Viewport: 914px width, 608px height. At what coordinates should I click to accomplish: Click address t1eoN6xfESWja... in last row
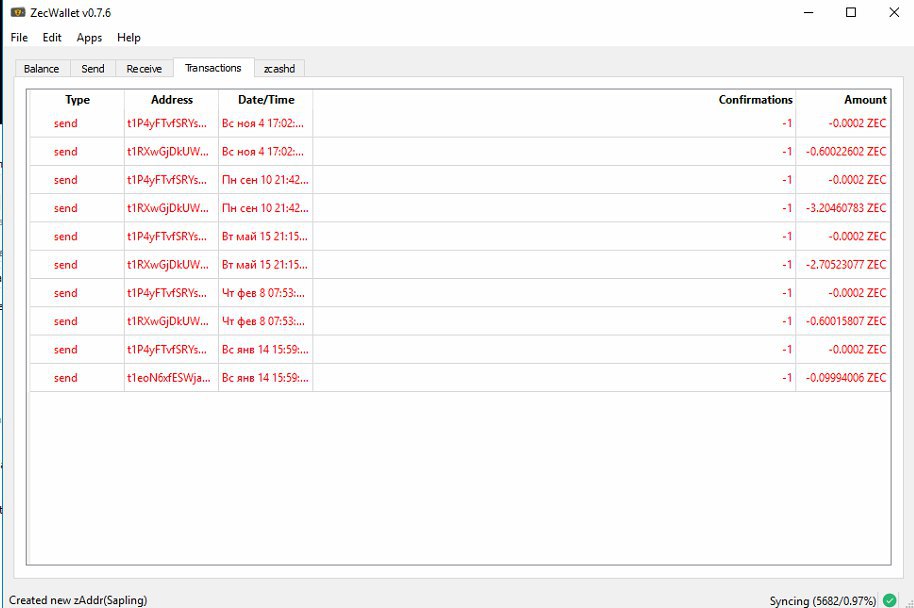[x=171, y=378]
